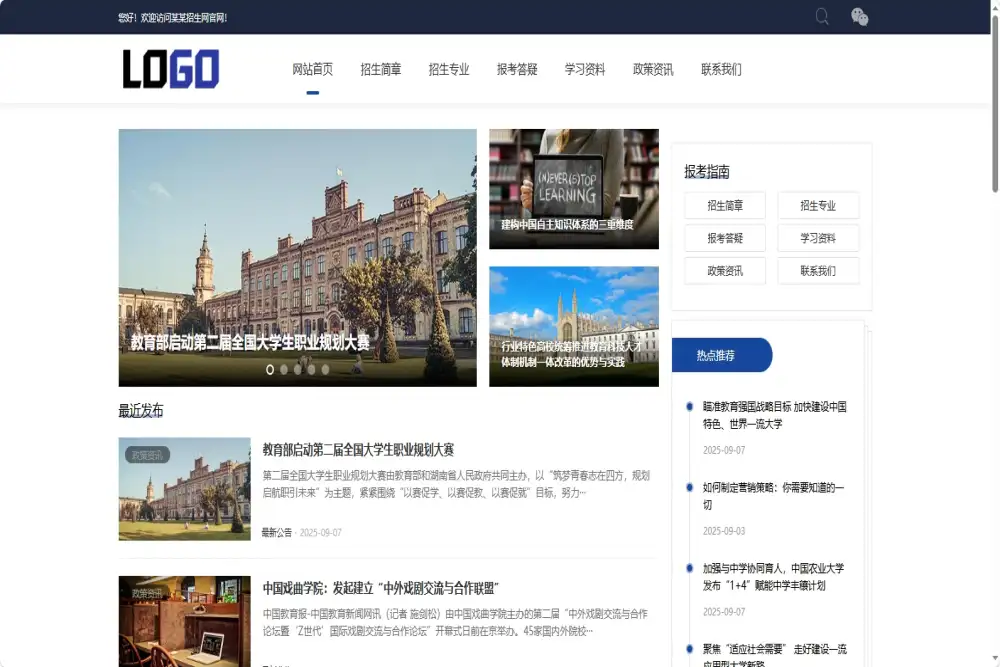Click 政策资讯 button in 报考指南 panel
This screenshot has height=667, width=1000.
pyautogui.click(x=724, y=271)
